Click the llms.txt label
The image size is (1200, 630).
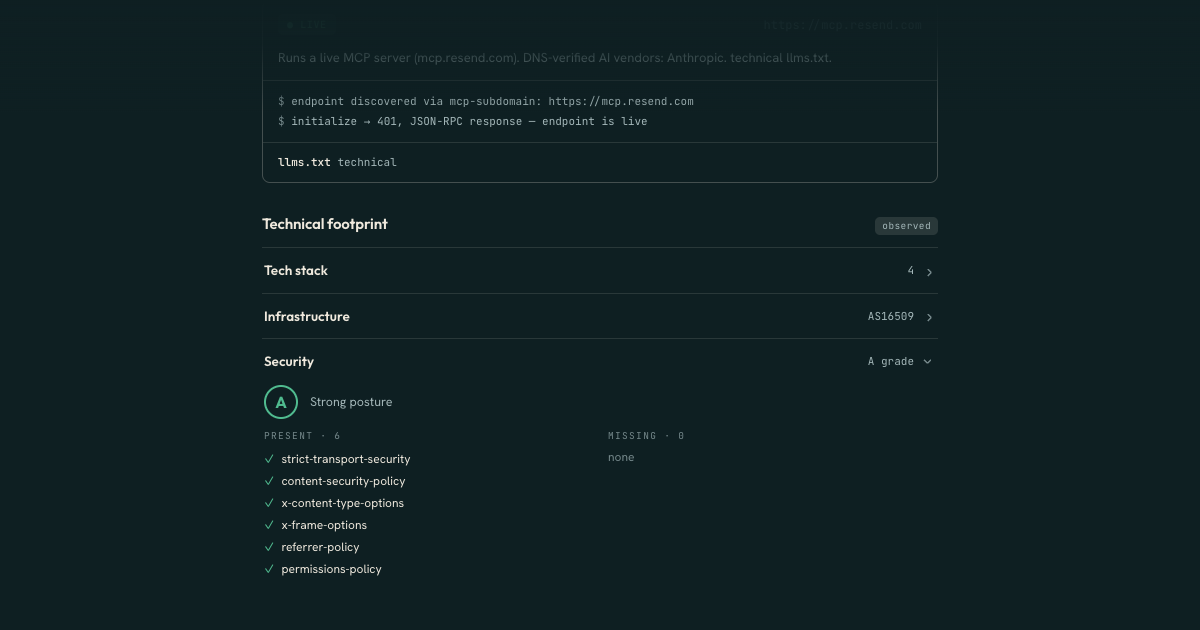point(304,162)
